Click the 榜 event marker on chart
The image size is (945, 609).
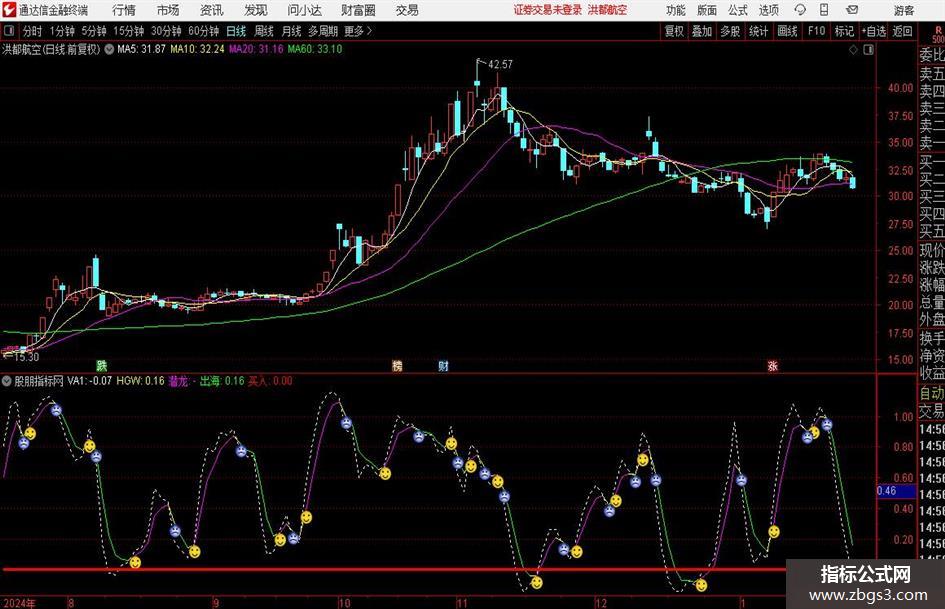click(x=397, y=365)
